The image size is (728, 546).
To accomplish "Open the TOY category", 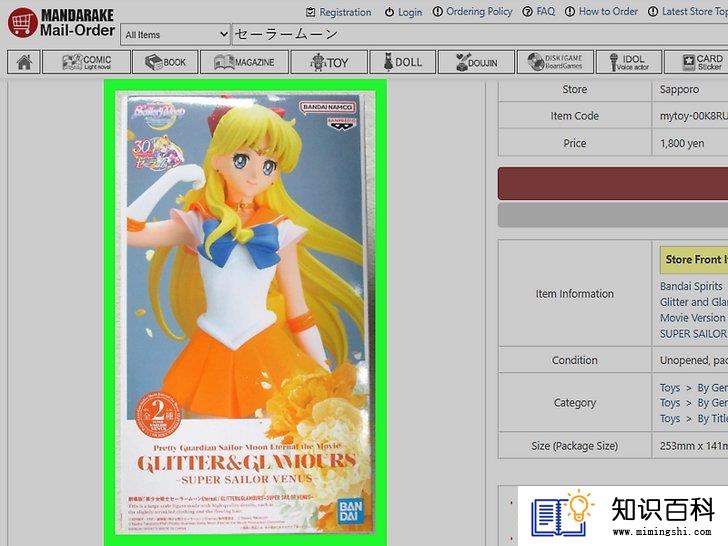I will point(329,62).
